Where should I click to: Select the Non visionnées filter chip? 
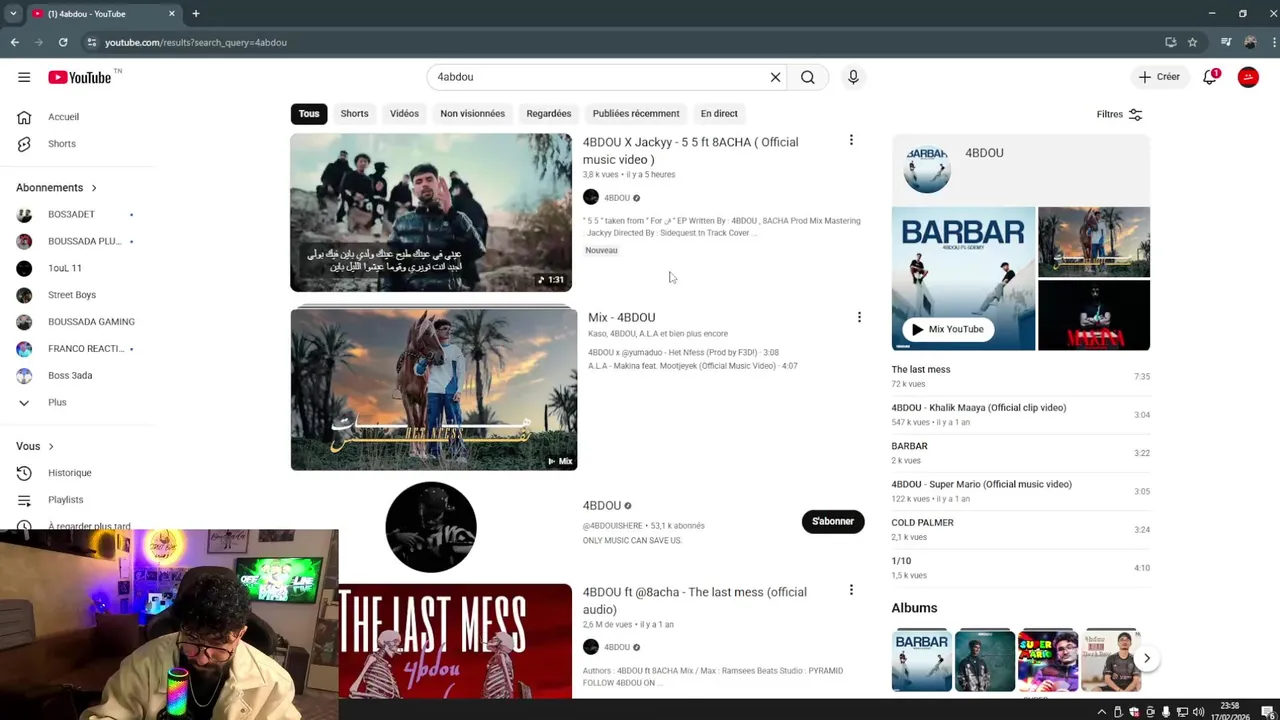tap(472, 114)
